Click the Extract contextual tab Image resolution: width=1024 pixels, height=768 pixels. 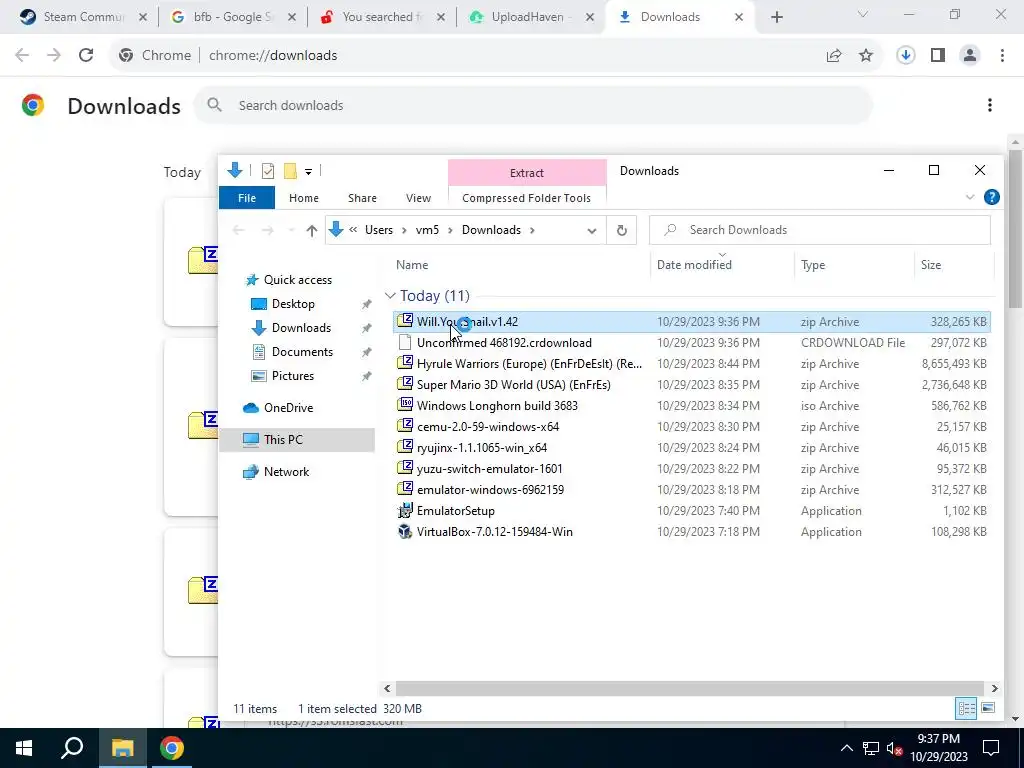click(526, 173)
